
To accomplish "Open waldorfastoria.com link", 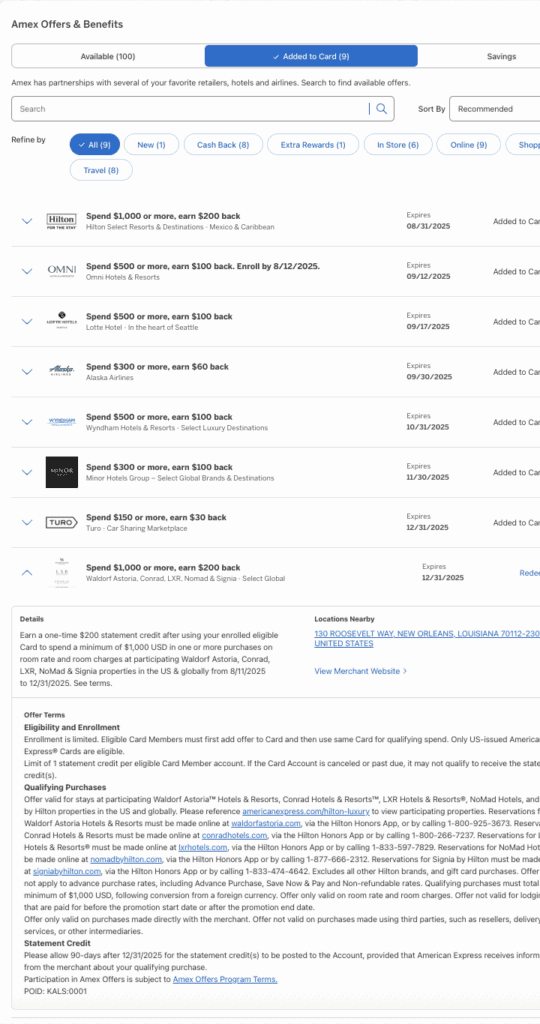I will 266,823.
